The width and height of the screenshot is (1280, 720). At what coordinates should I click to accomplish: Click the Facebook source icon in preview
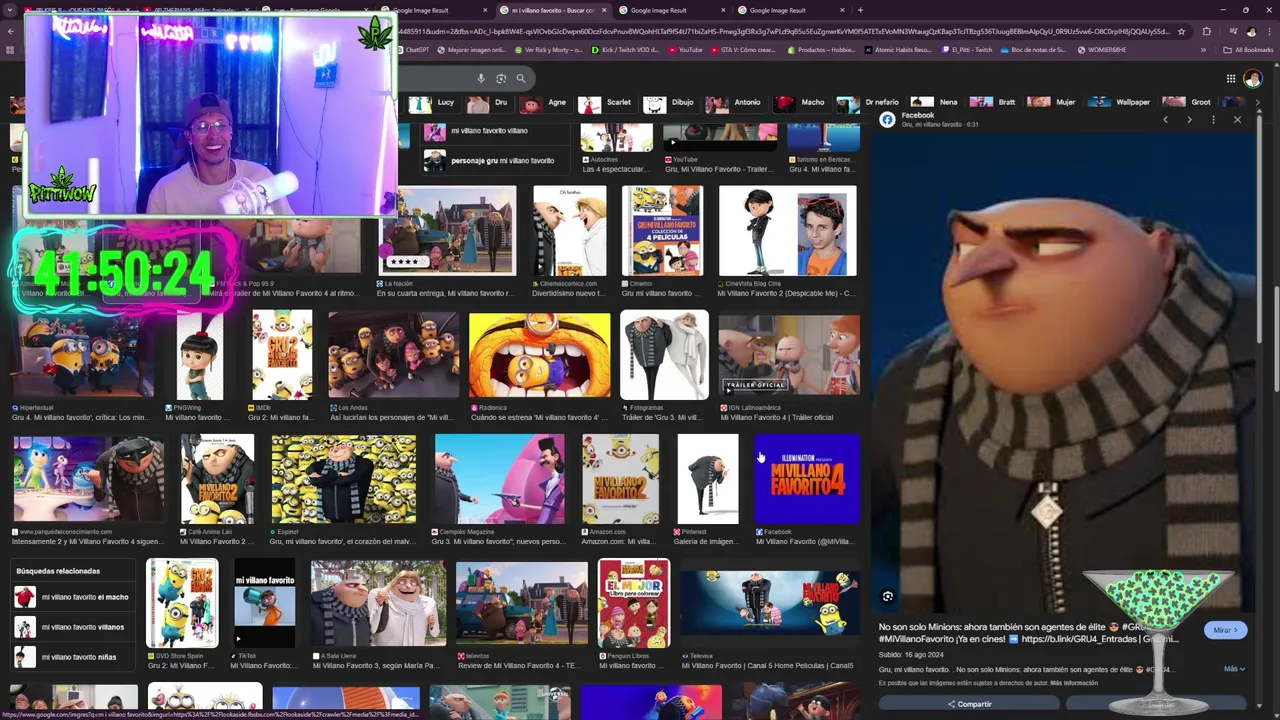click(887, 120)
